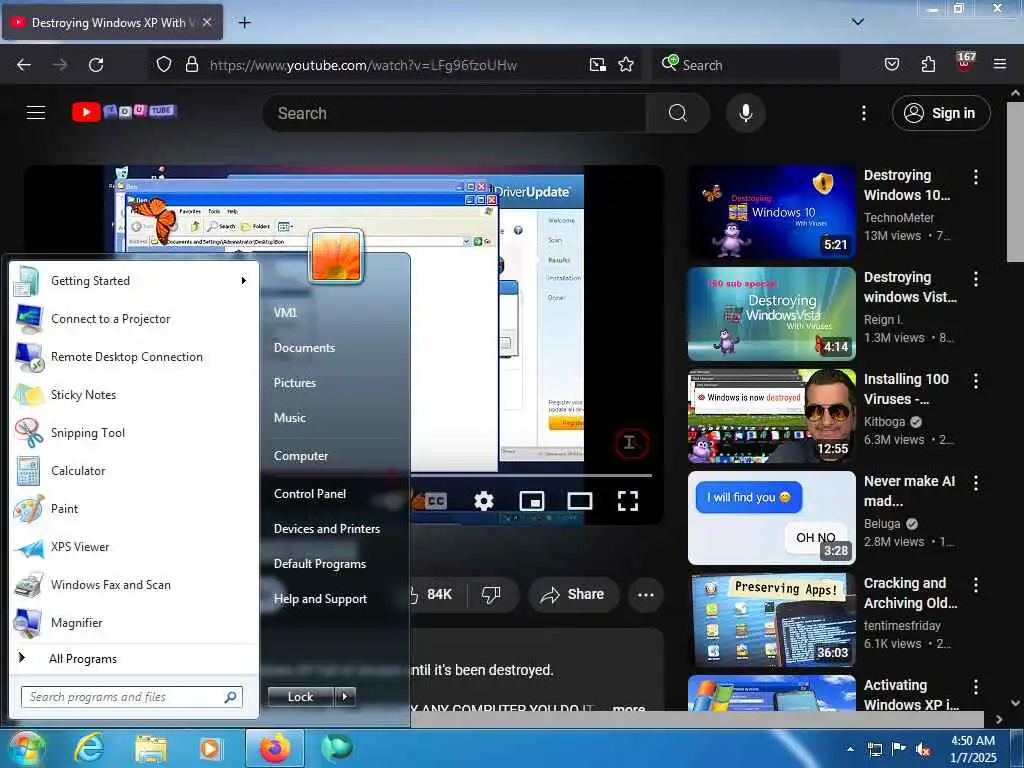Save to Pocket icon in toolbar

coord(892,65)
